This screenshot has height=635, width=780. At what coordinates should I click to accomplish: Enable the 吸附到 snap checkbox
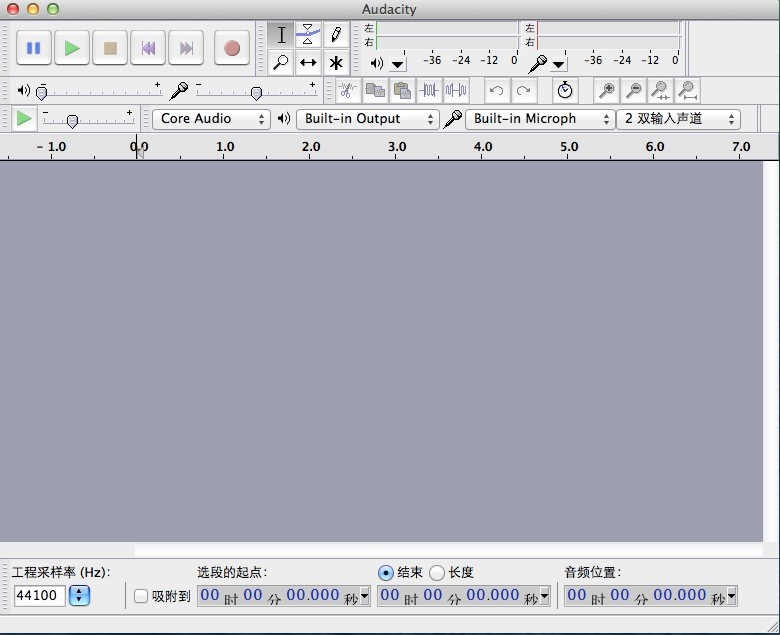pyautogui.click(x=141, y=597)
